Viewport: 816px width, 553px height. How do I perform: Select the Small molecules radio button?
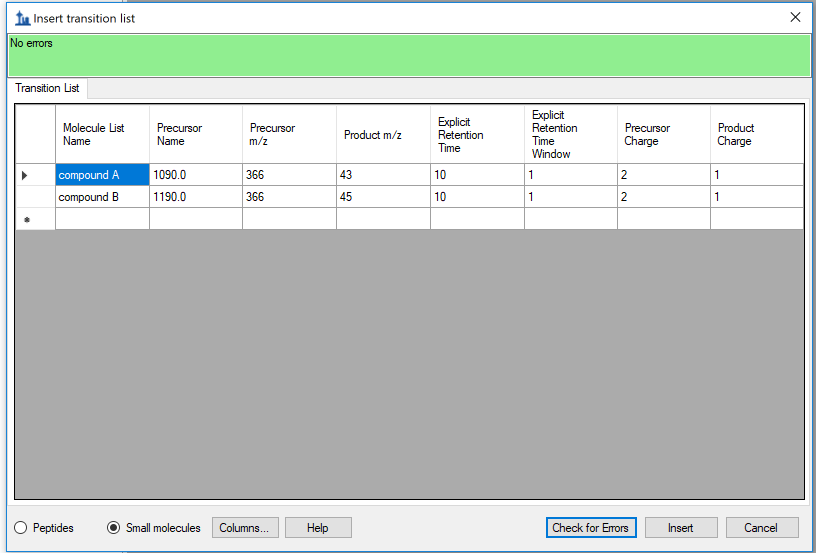click(114, 528)
